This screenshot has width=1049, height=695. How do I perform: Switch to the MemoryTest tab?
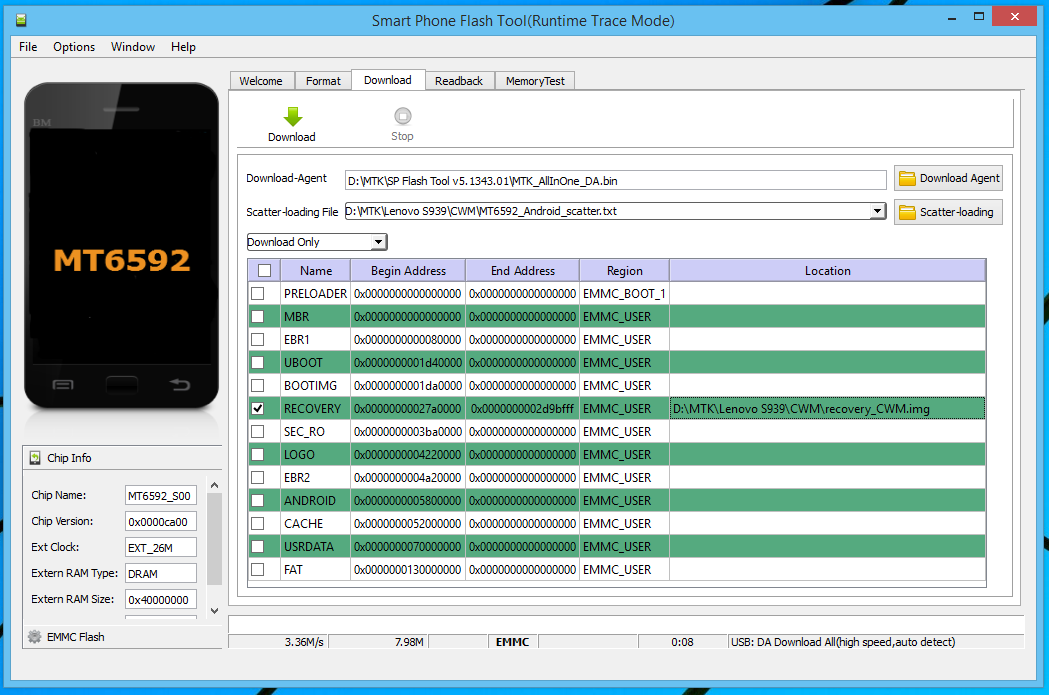(535, 81)
